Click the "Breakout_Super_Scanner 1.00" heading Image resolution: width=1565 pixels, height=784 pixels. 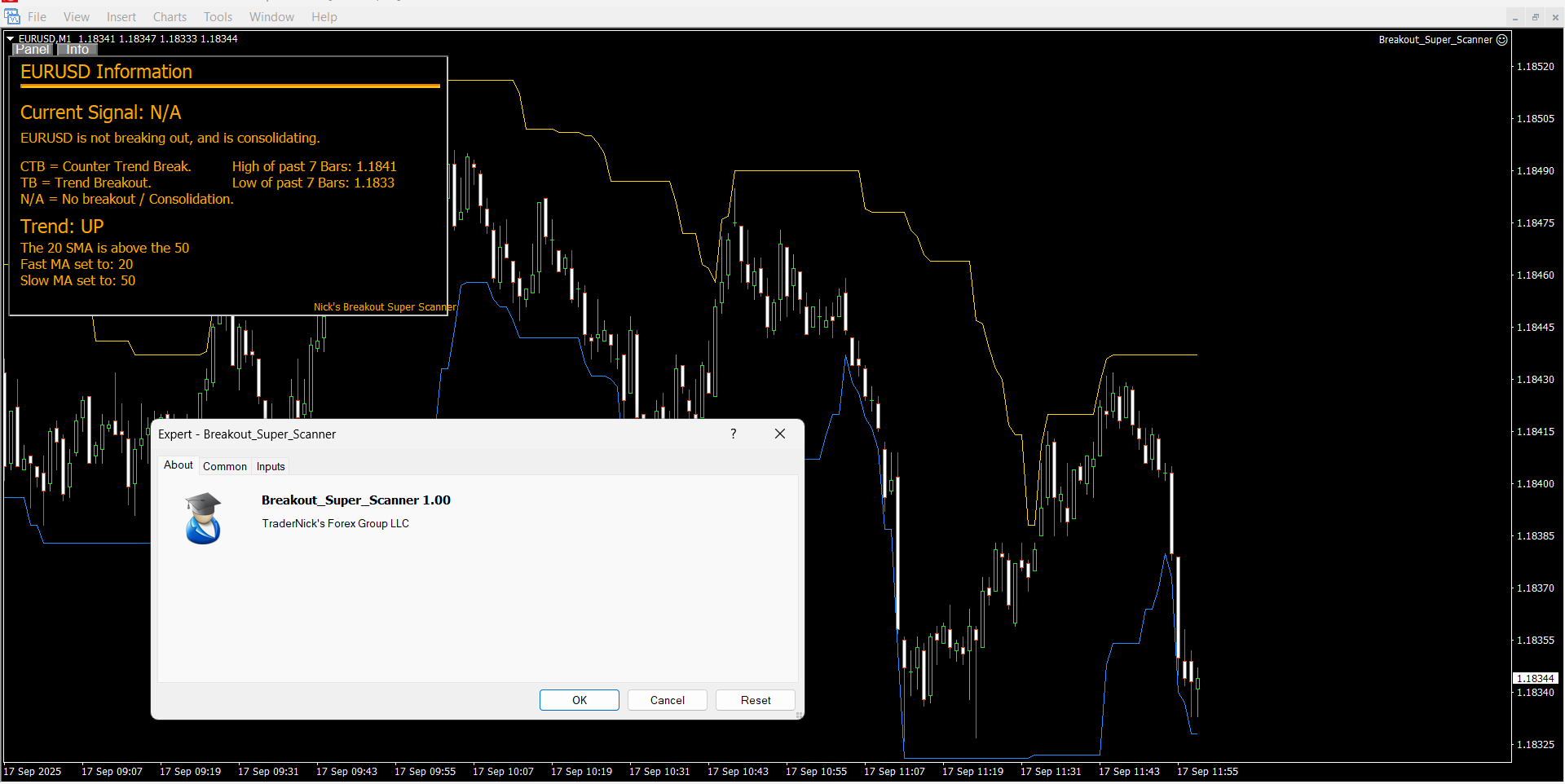click(x=356, y=500)
